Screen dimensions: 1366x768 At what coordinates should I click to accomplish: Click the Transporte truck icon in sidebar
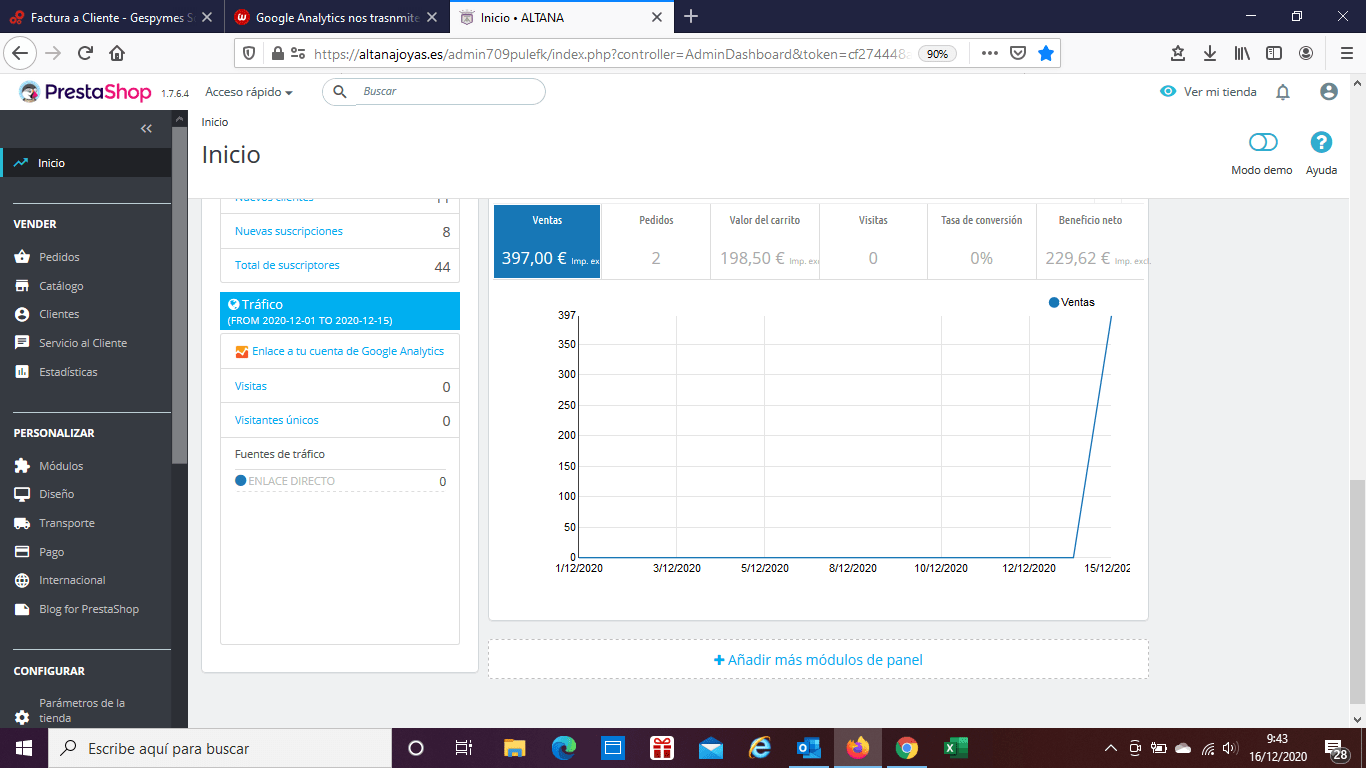coord(22,523)
